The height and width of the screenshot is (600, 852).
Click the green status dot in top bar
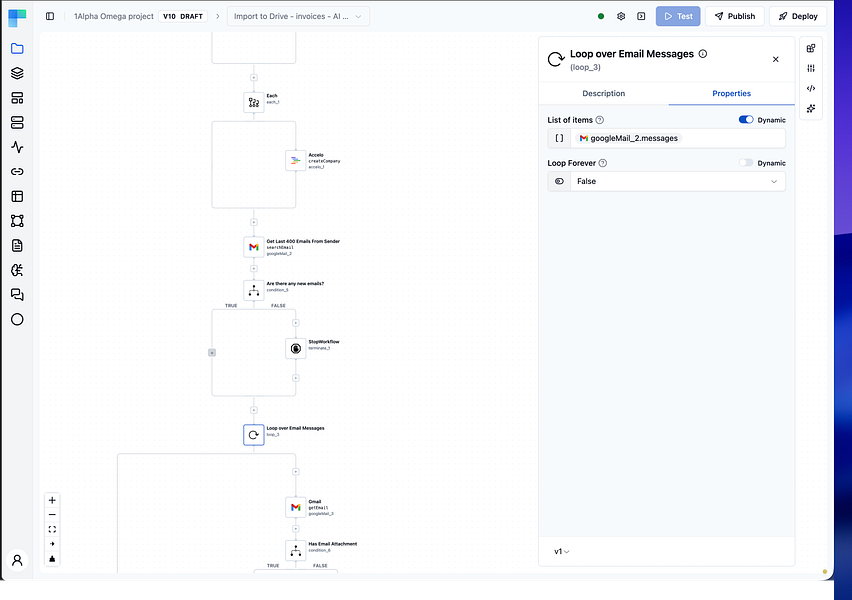pos(601,16)
